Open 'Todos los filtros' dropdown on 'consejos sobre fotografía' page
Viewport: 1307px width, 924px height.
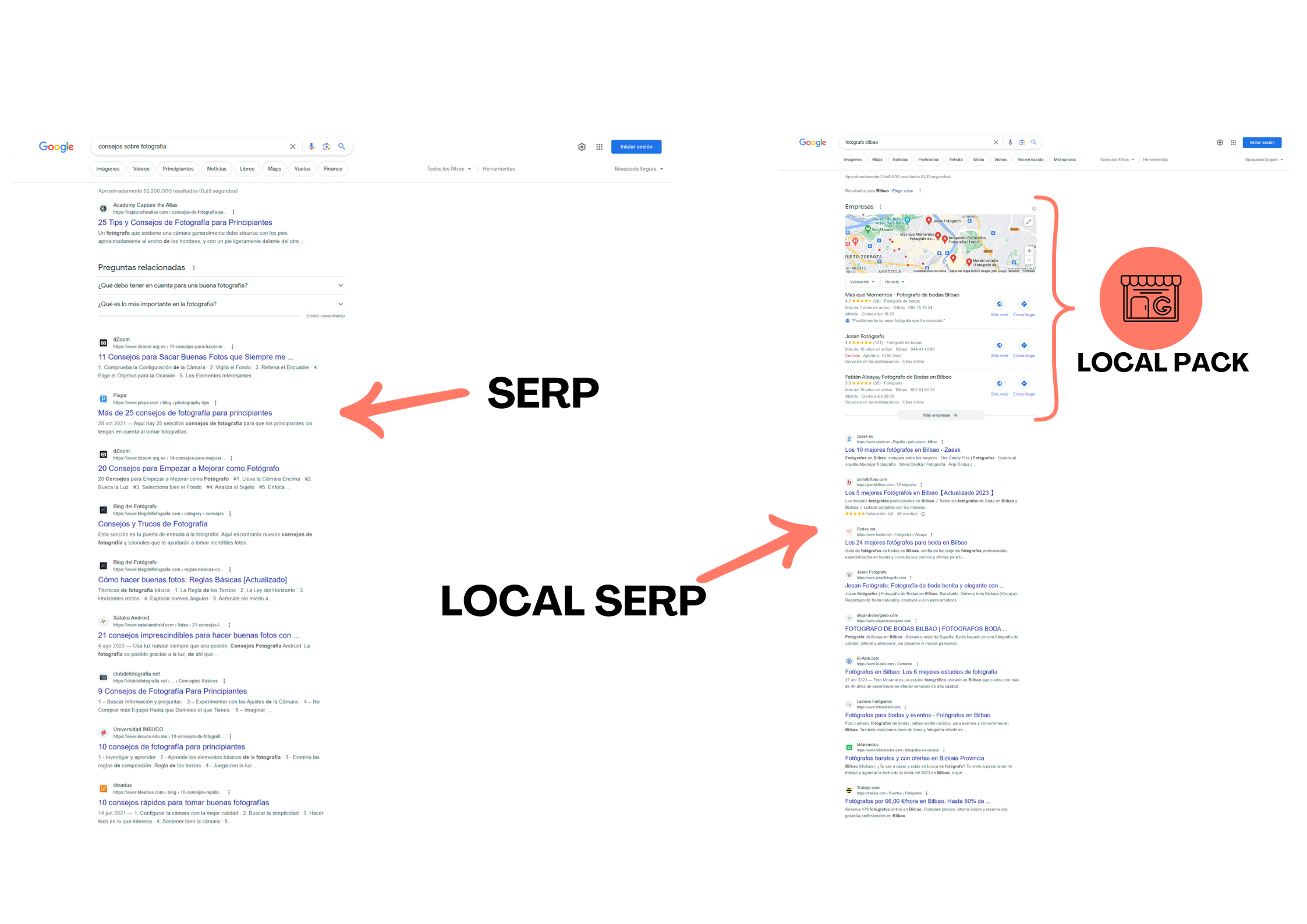tap(449, 169)
